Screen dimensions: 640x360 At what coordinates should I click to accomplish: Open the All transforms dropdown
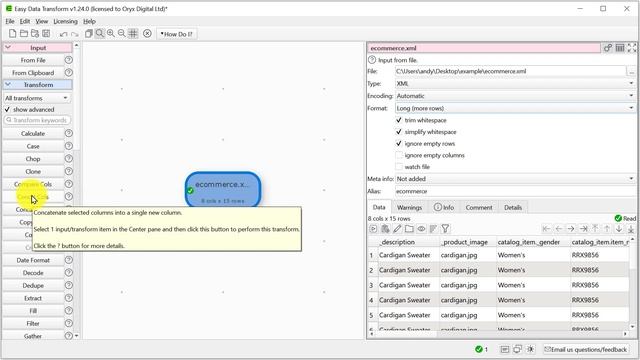pyautogui.click(x=36, y=98)
